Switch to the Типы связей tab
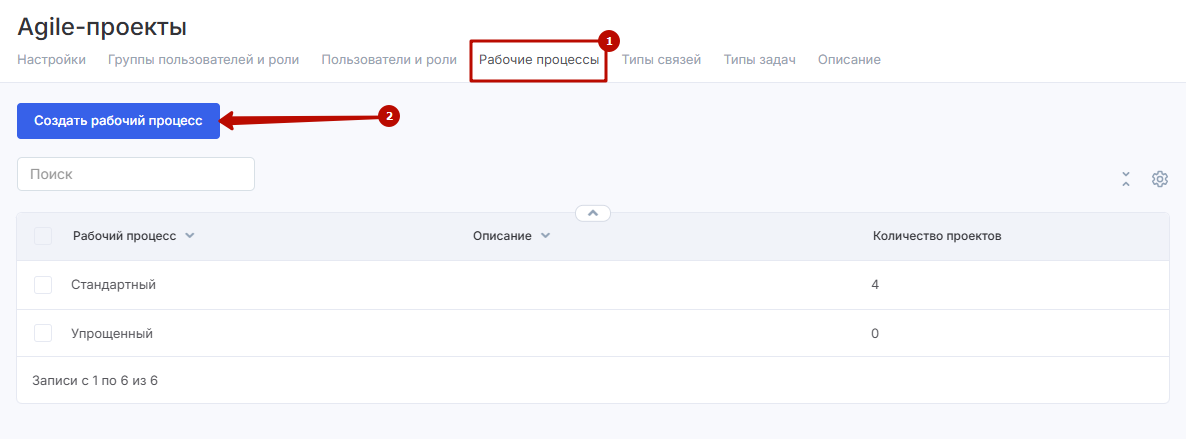The height and width of the screenshot is (439, 1186). pos(661,60)
